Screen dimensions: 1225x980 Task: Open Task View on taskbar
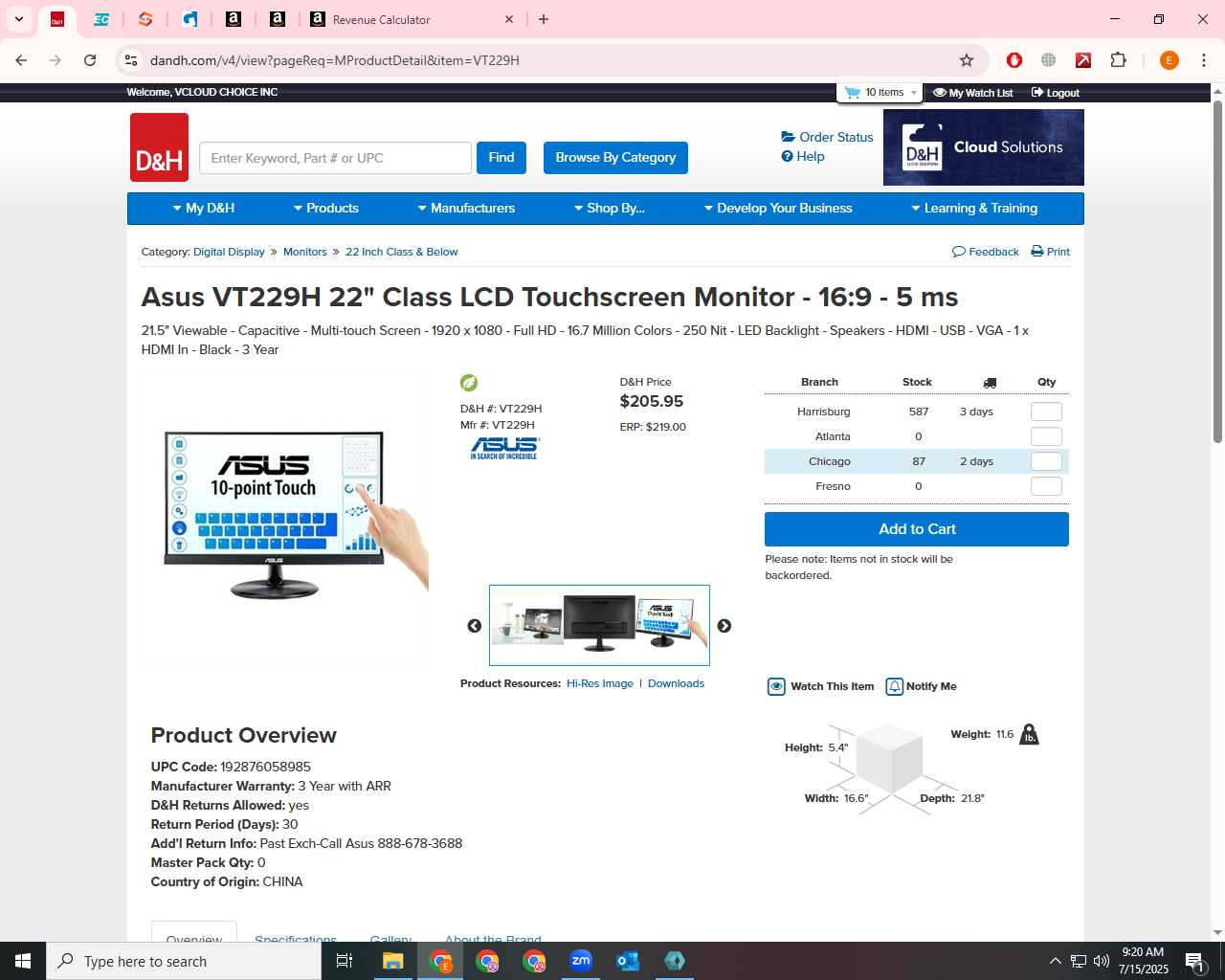345,961
